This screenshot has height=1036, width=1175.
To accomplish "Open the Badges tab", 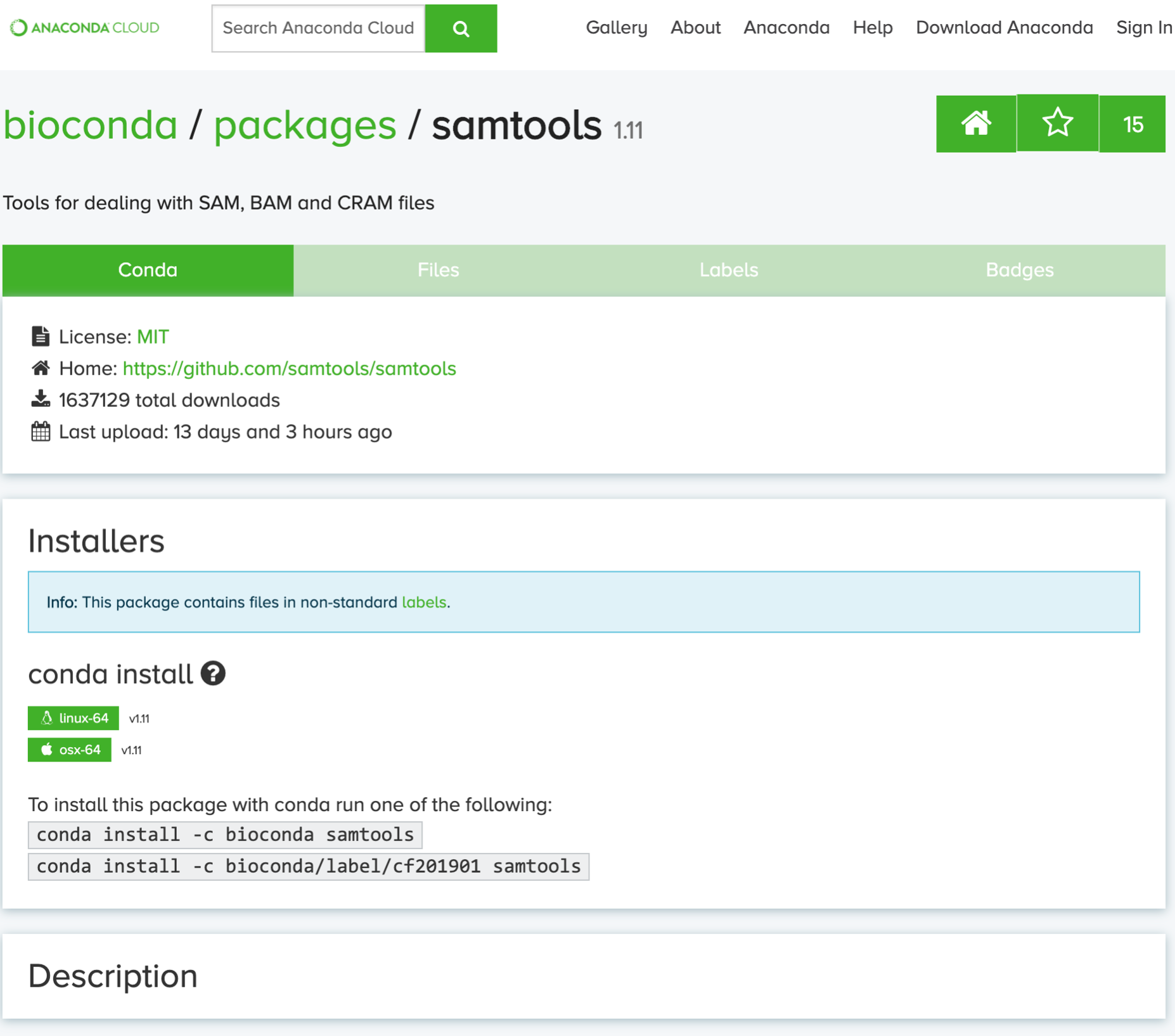I will point(1019,270).
